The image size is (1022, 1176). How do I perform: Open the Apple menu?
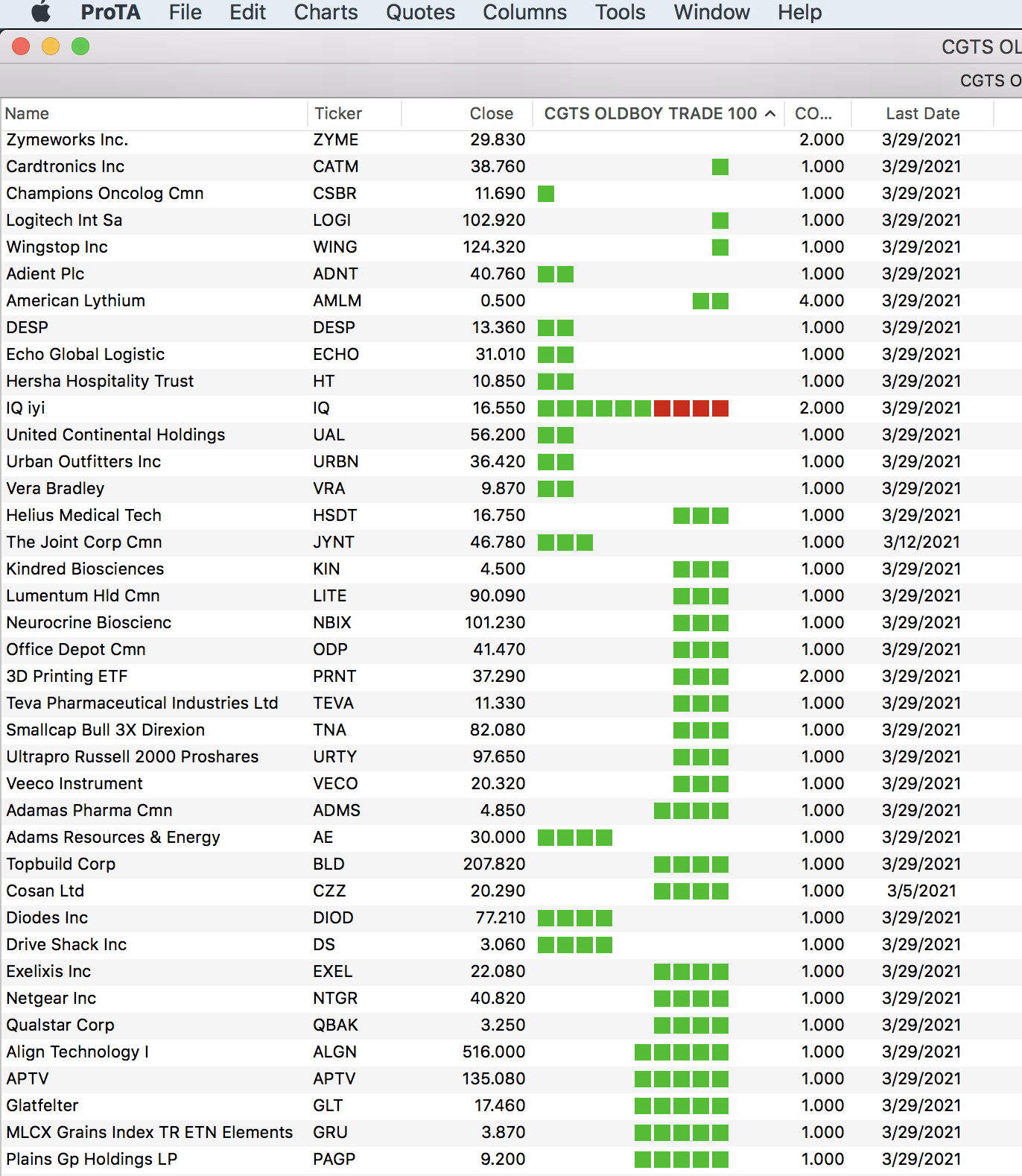coord(41,12)
